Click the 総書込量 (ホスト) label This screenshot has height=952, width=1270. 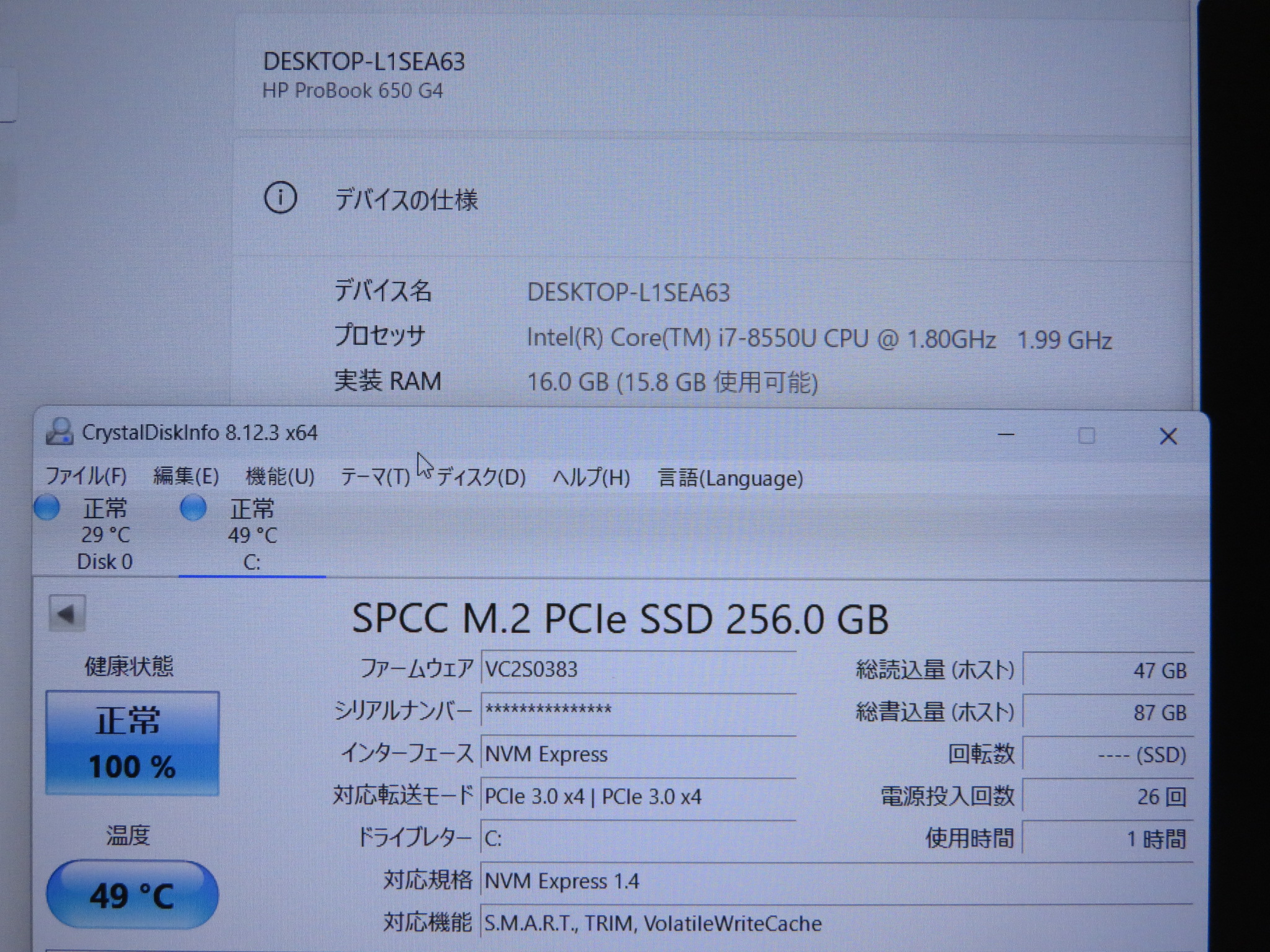click(x=935, y=712)
